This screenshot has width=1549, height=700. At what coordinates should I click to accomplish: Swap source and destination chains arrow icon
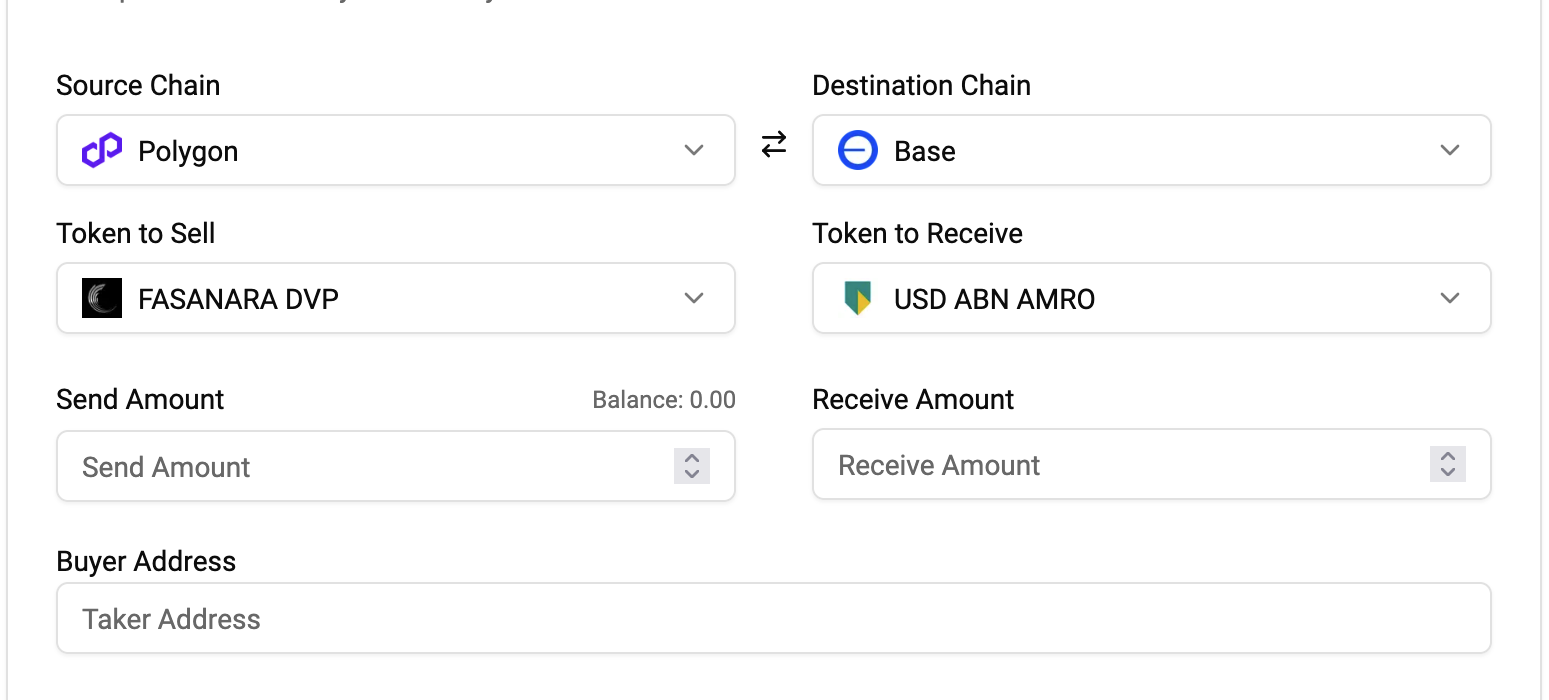[x=774, y=145]
